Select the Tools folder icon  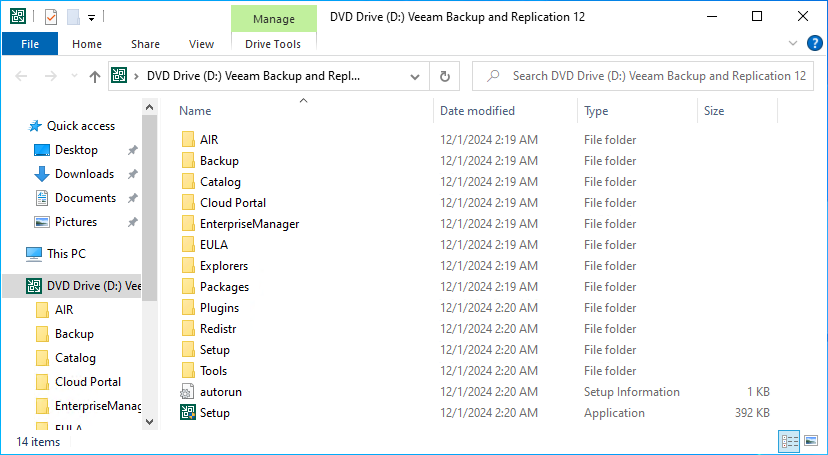pos(188,371)
